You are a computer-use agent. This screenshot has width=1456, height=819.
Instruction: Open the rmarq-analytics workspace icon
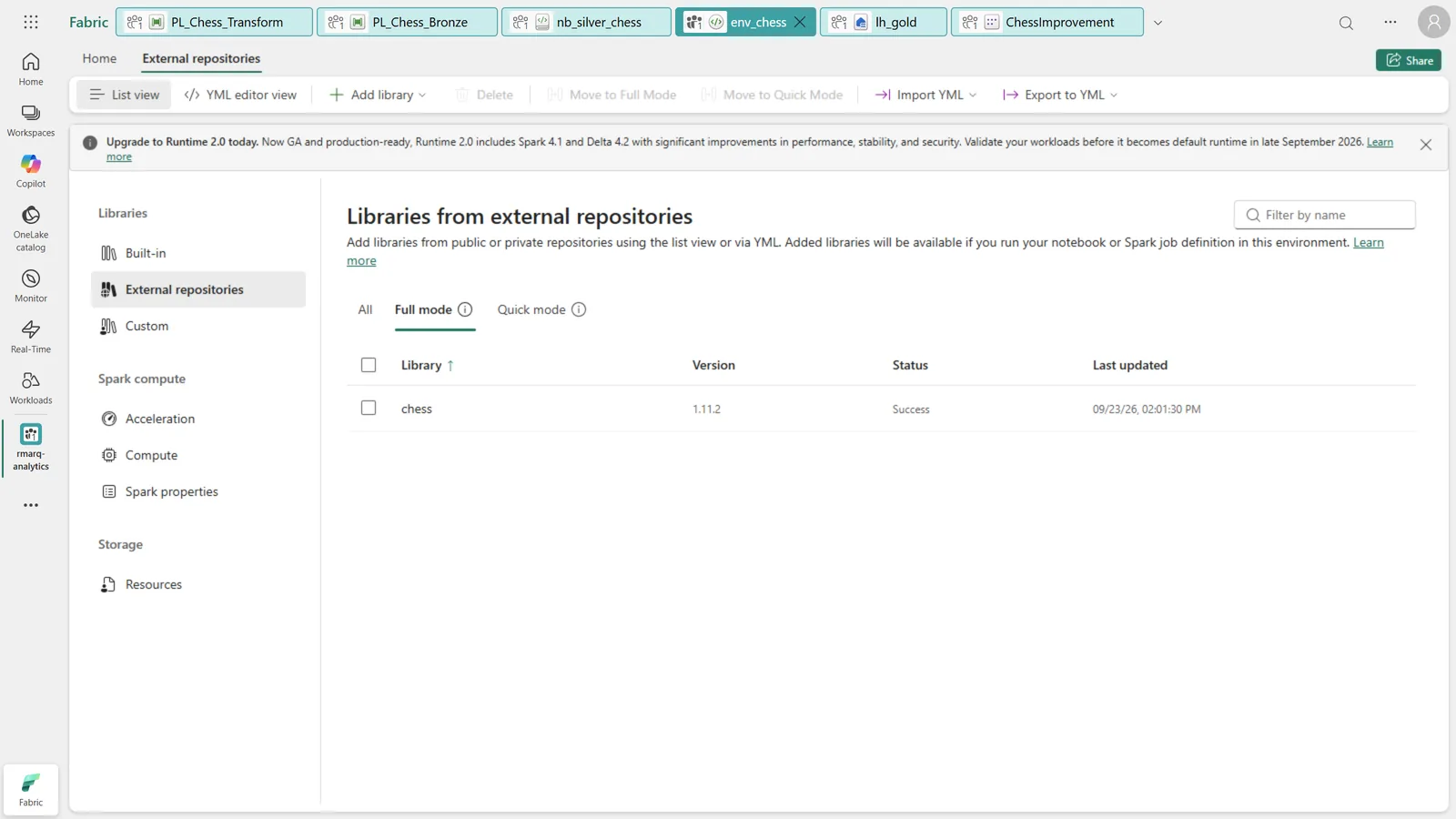coord(31,447)
